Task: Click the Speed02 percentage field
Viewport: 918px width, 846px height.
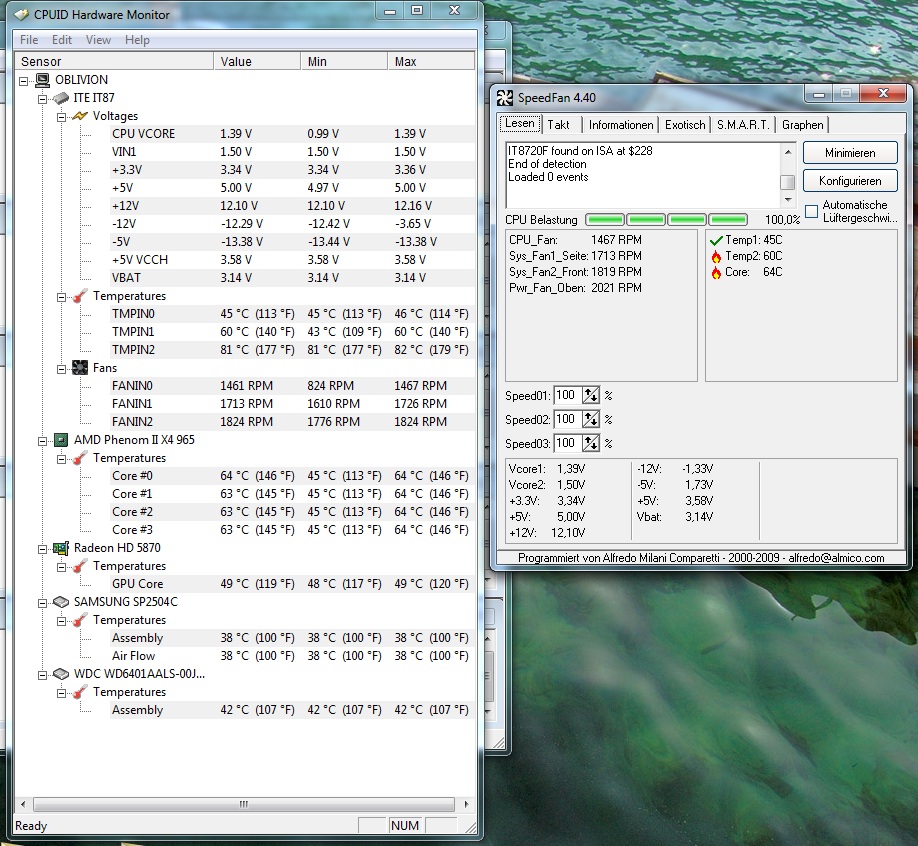Action: (567, 419)
